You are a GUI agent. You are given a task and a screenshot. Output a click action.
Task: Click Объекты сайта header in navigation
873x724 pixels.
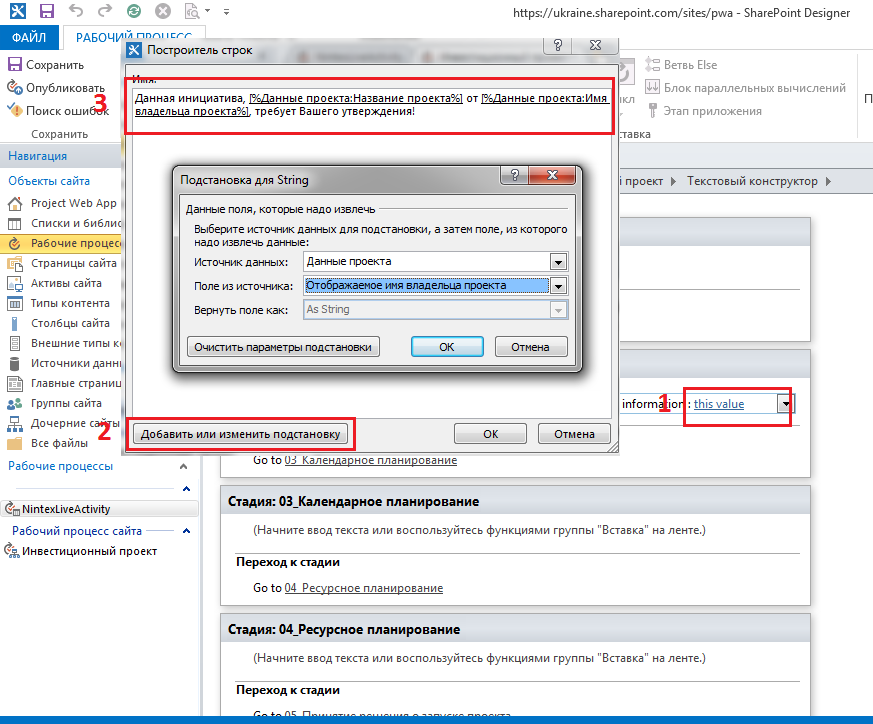tap(49, 181)
